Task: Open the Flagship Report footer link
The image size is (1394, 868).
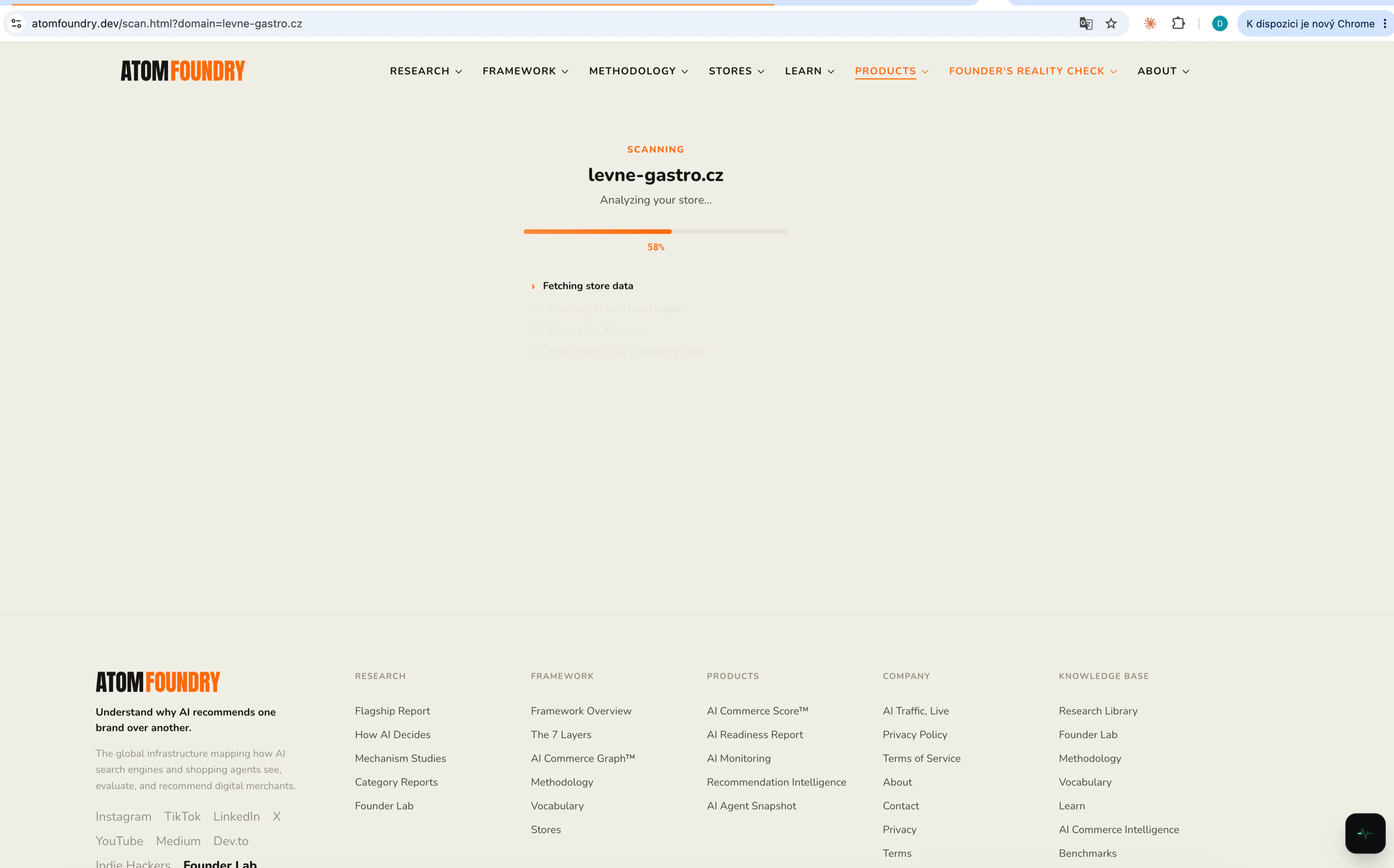Action: click(x=392, y=711)
